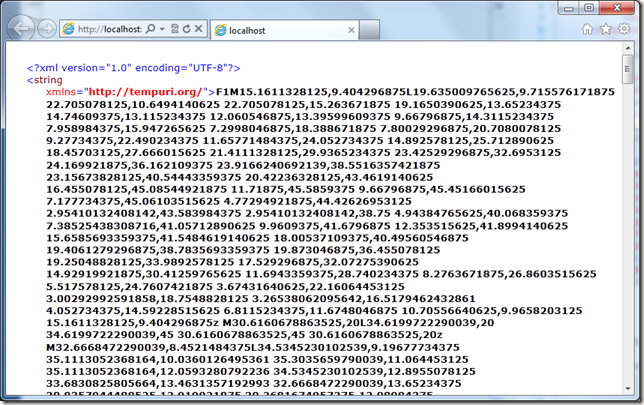
Task: Go to the Home page icon
Action: tap(587, 29)
